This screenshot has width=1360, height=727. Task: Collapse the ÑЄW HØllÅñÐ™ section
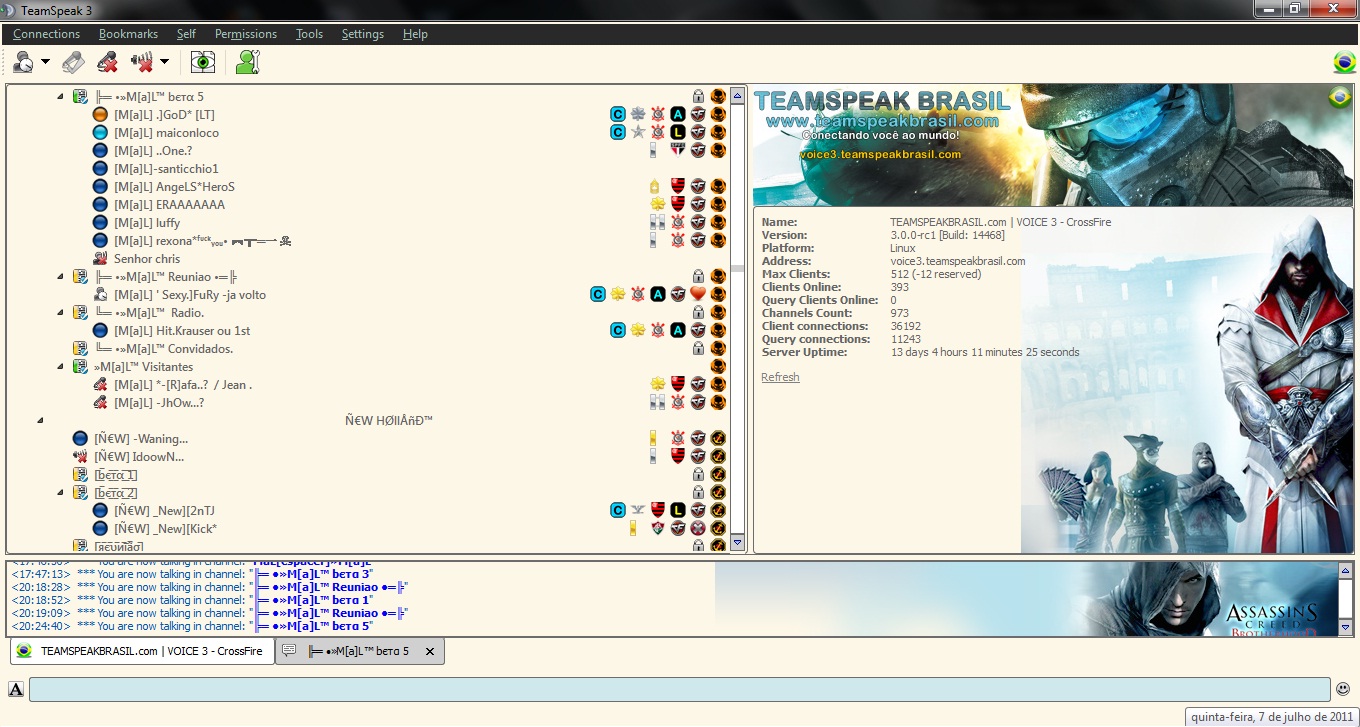[x=40, y=421]
